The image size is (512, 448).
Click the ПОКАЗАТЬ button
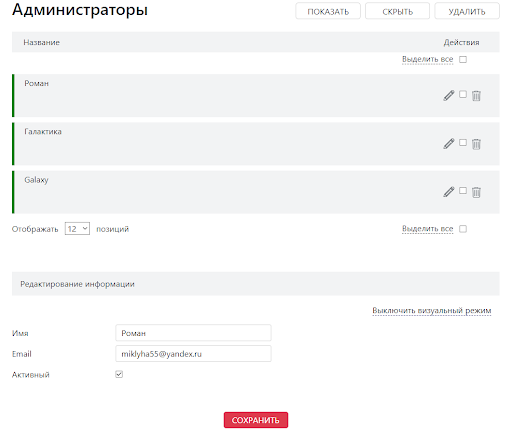tap(328, 11)
